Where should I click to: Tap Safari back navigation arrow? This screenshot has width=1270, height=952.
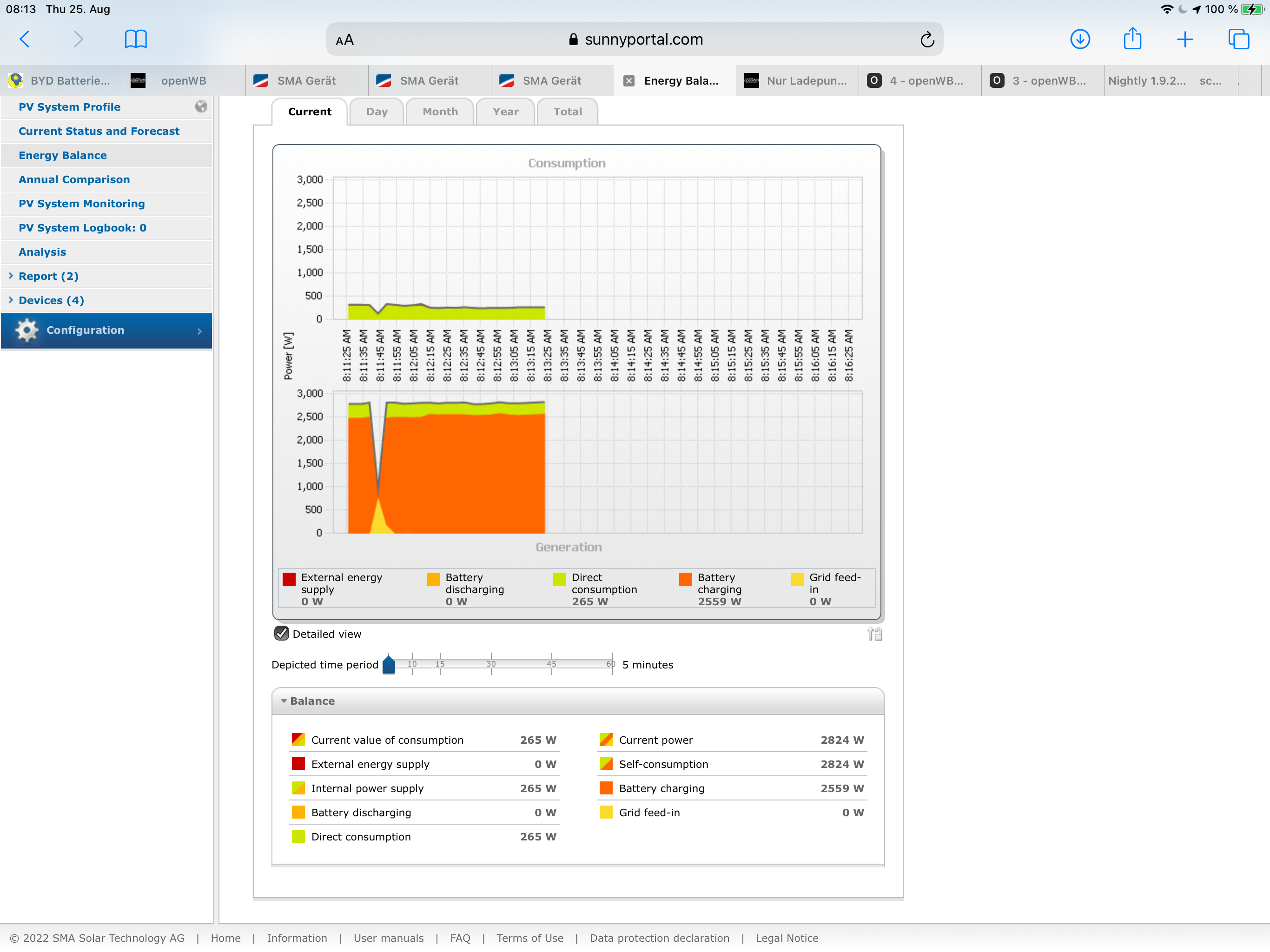tap(25, 39)
